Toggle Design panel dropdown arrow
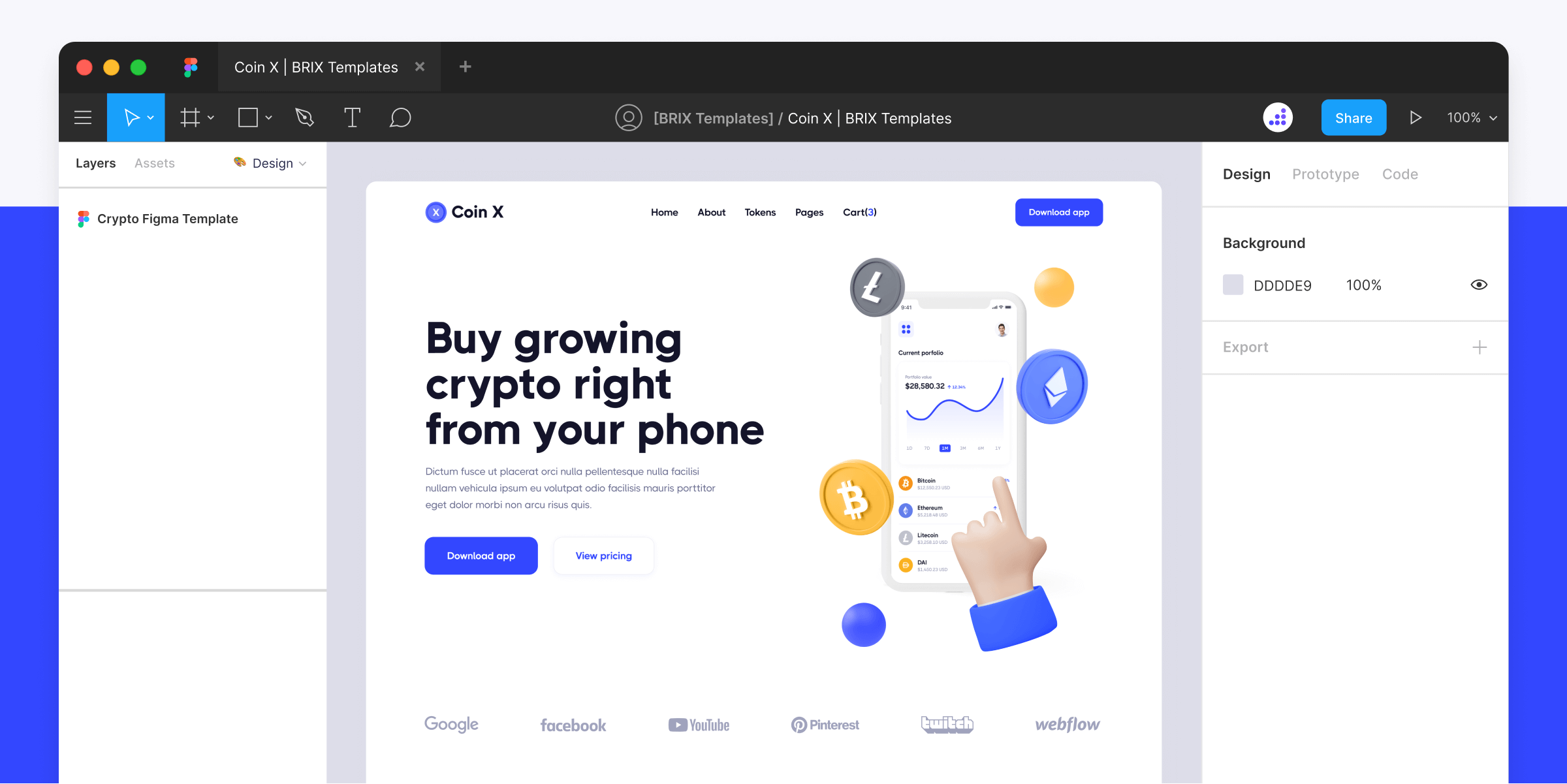This screenshot has height=784, width=1567. coord(304,163)
